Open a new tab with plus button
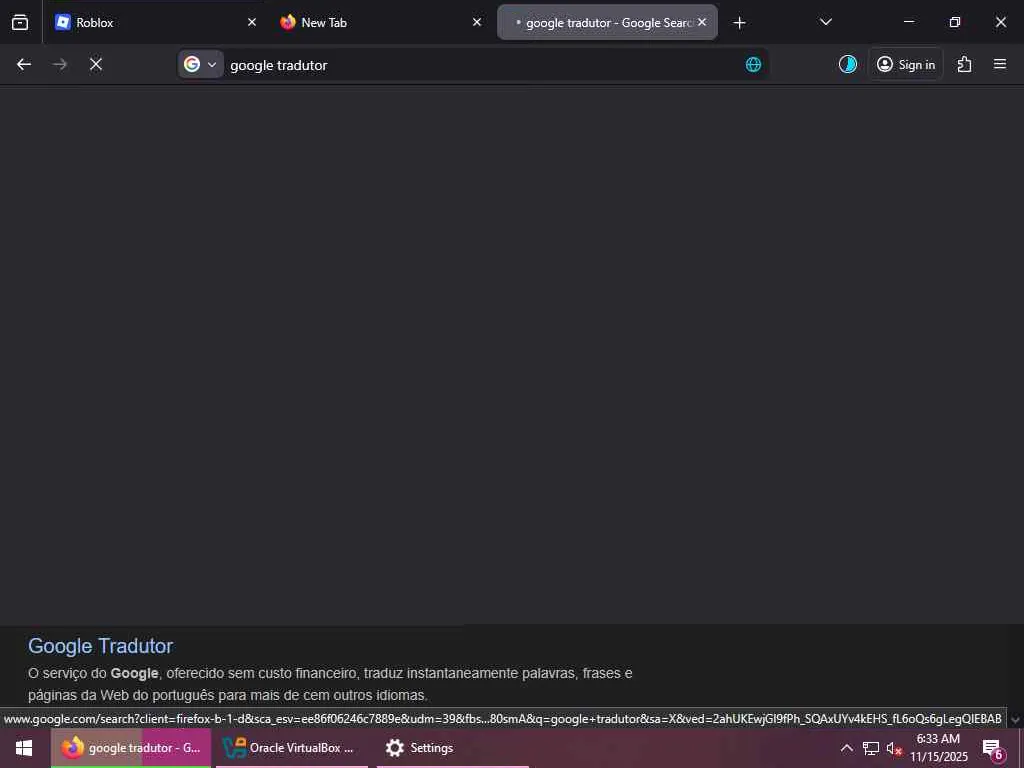 (x=739, y=23)
